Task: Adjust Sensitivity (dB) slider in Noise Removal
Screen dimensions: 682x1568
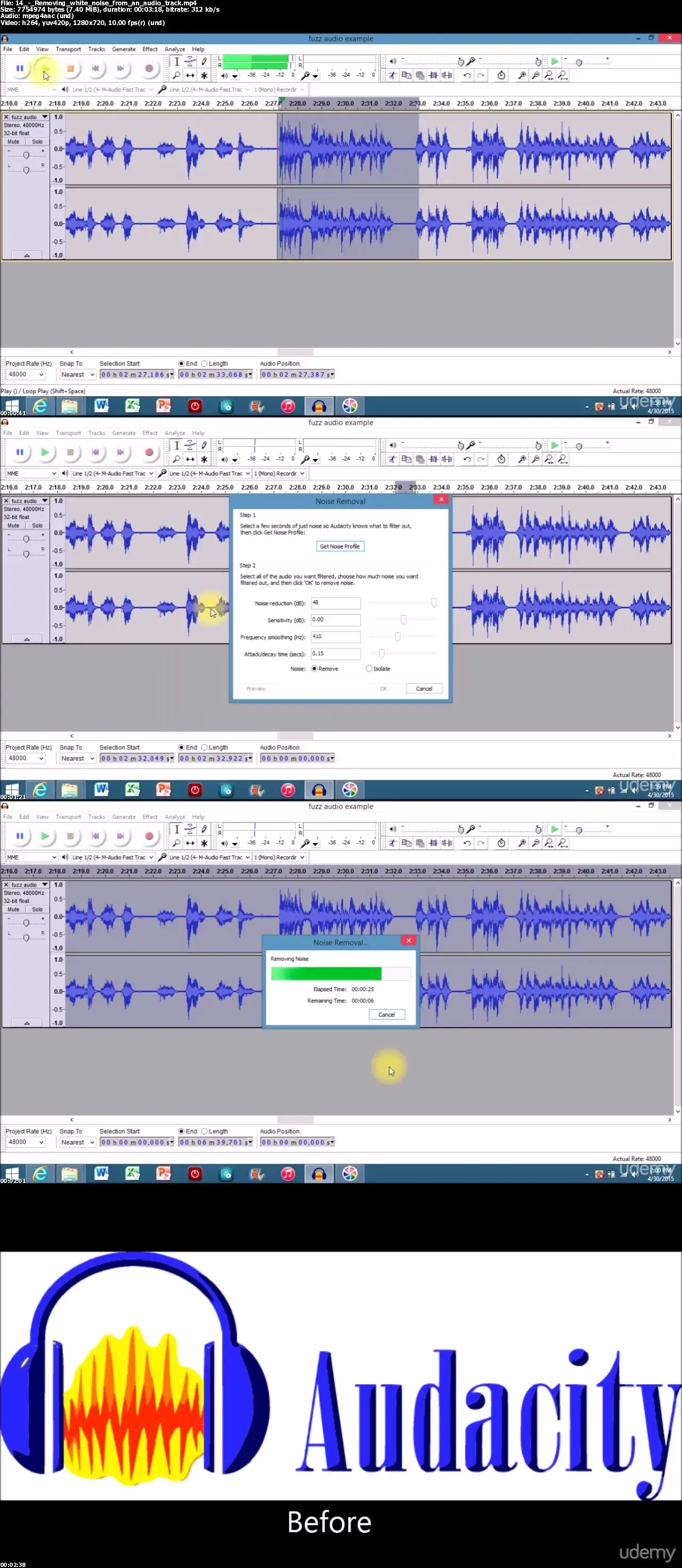Action: tap(403, 620)
